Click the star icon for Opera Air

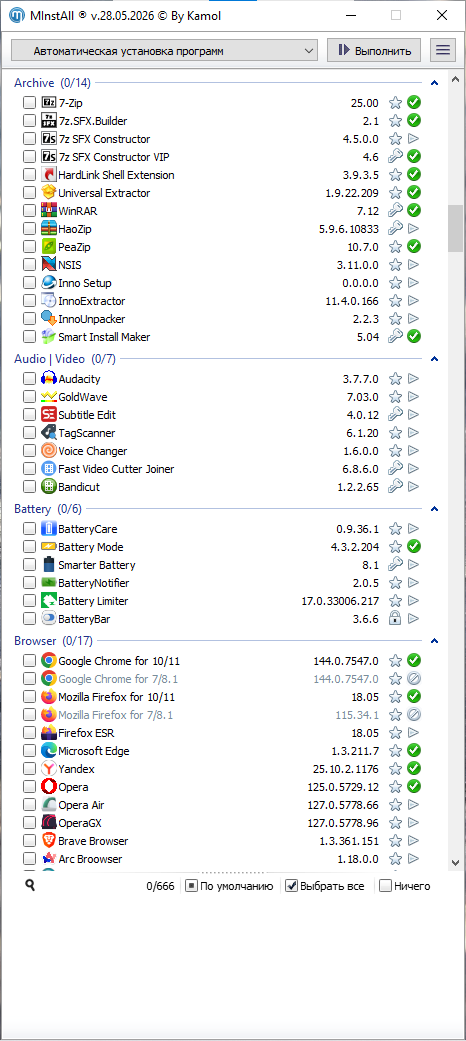point(396,804)
